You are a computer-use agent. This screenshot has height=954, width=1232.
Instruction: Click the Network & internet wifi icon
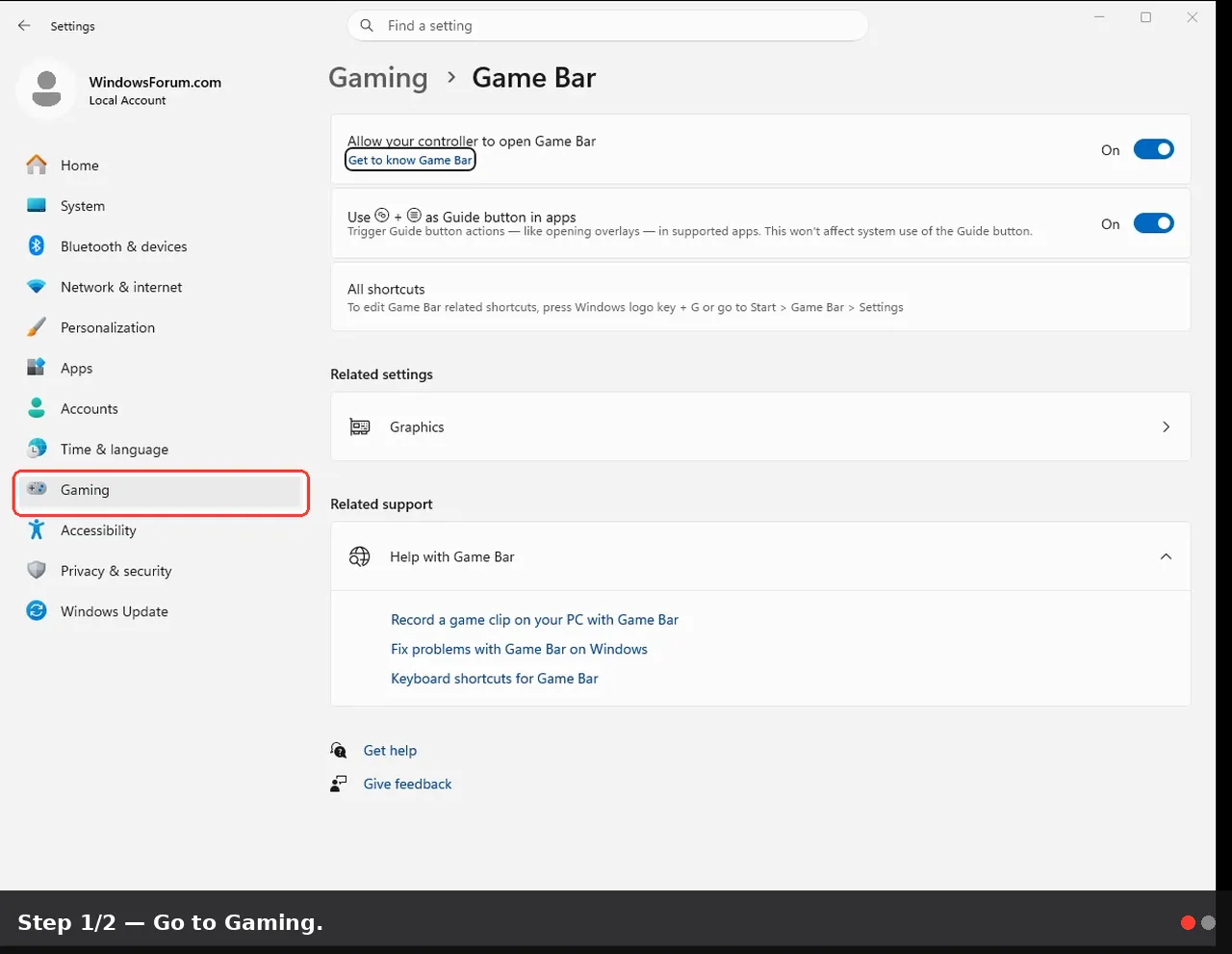click(37, 287)
